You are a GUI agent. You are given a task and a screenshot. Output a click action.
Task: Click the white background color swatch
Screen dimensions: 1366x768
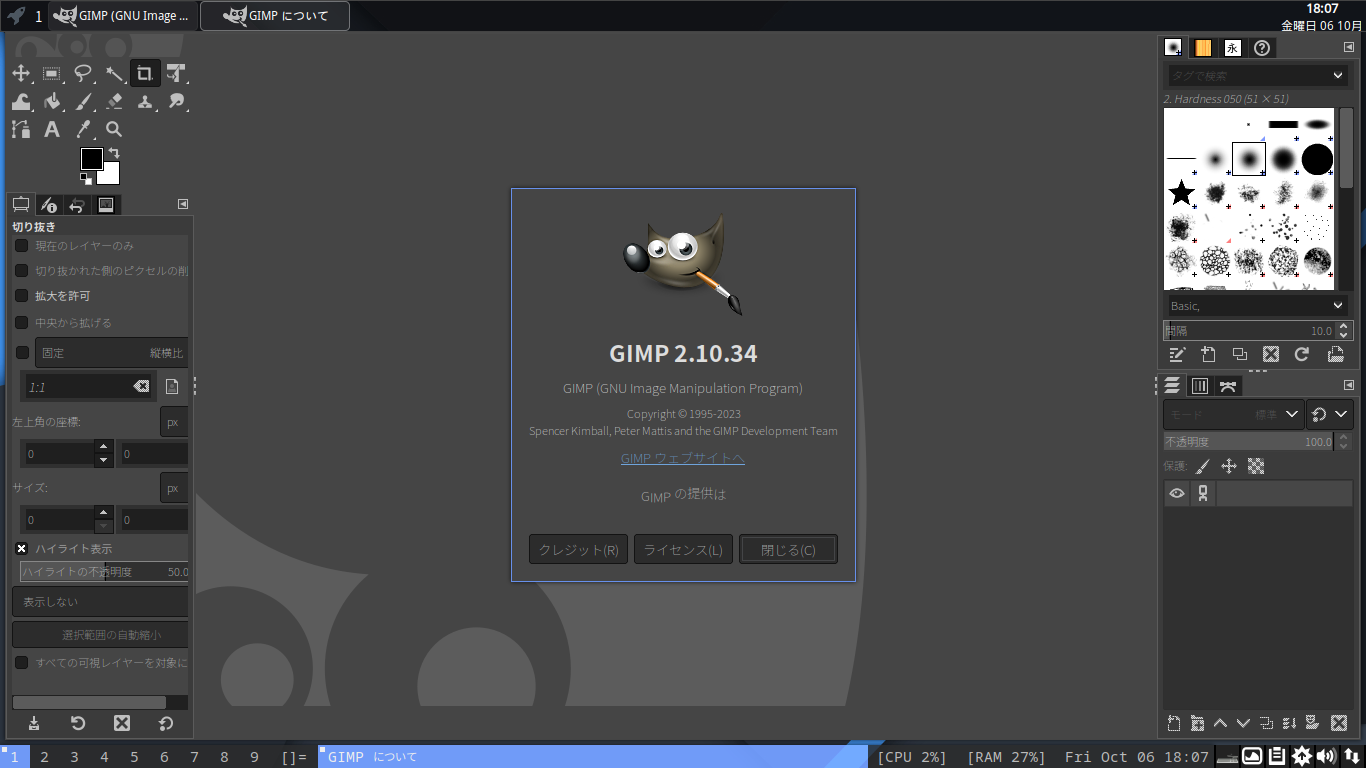[x=110, y=175]
